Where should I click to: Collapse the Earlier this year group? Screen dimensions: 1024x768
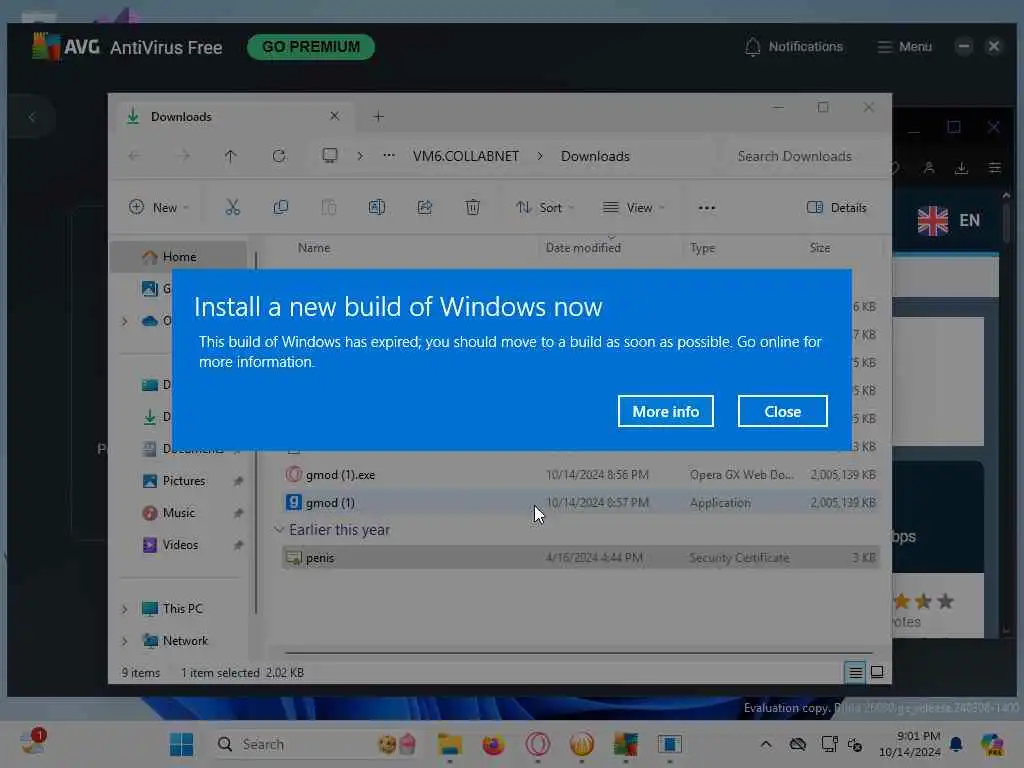[x=280, y=530]
